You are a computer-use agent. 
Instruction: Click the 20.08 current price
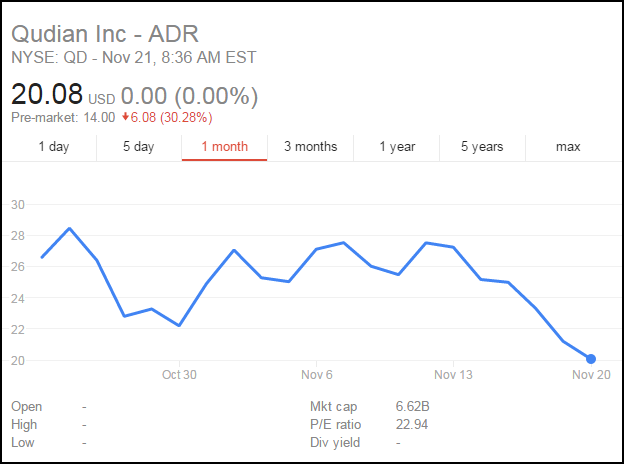pos(46,97)
